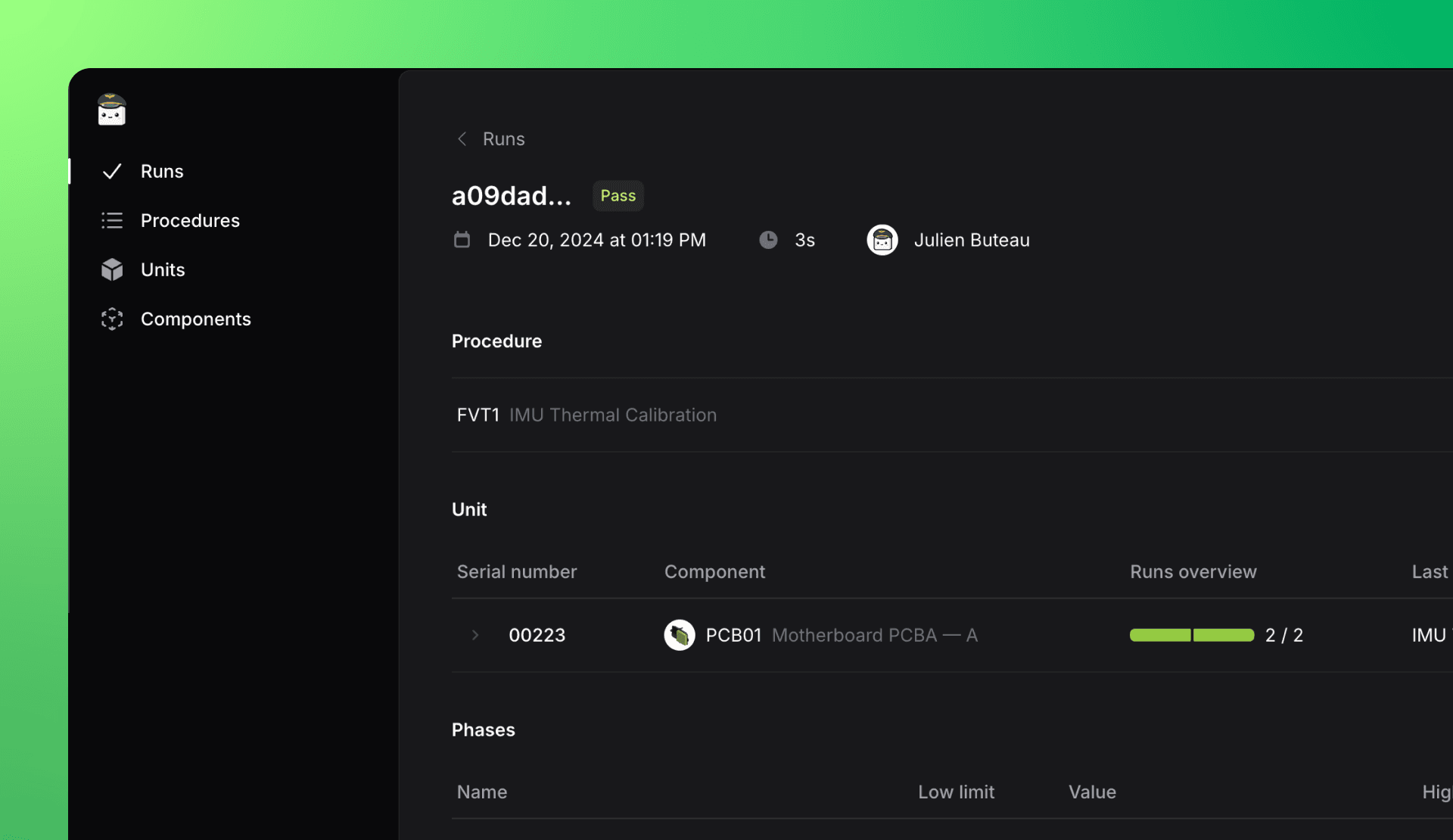
Task: Click the Pass status badge
Action: click(x=618, y=195)
